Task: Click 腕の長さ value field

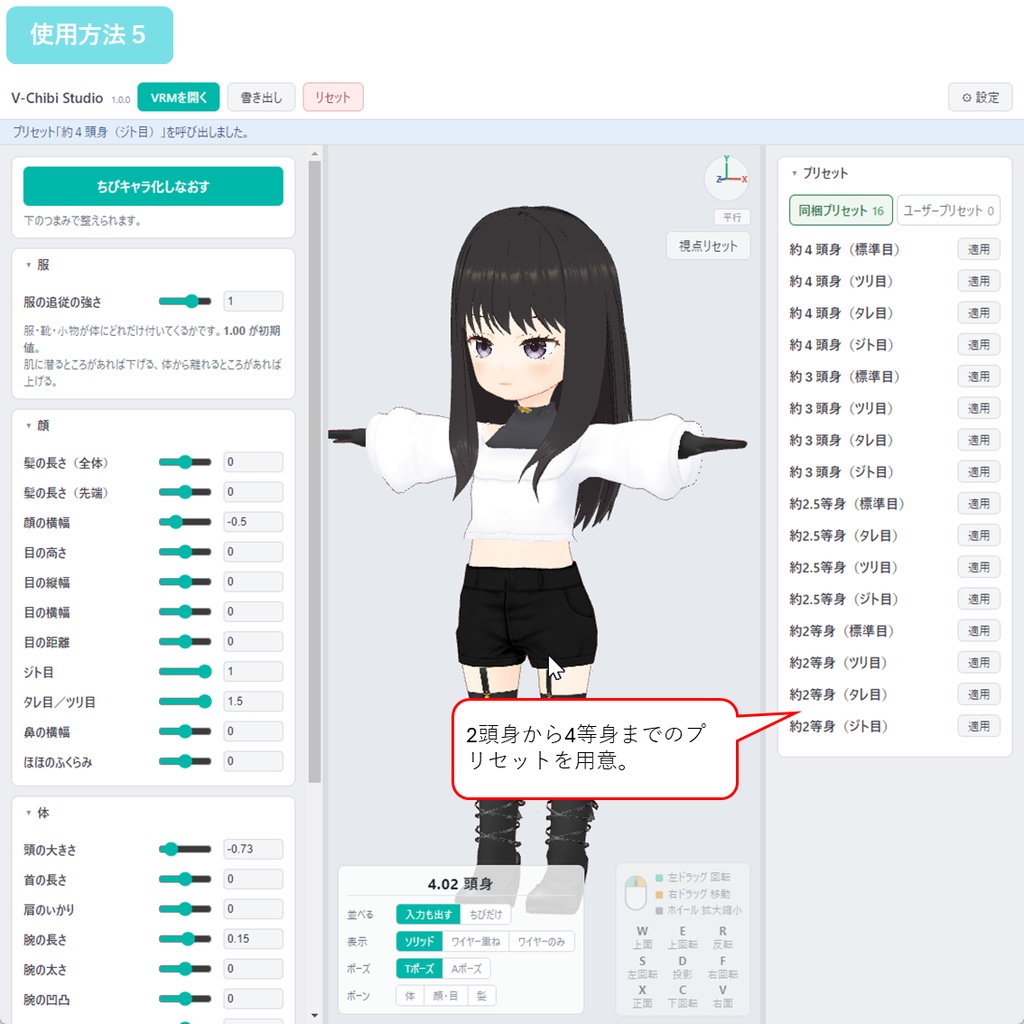Action: coord(253,938)
